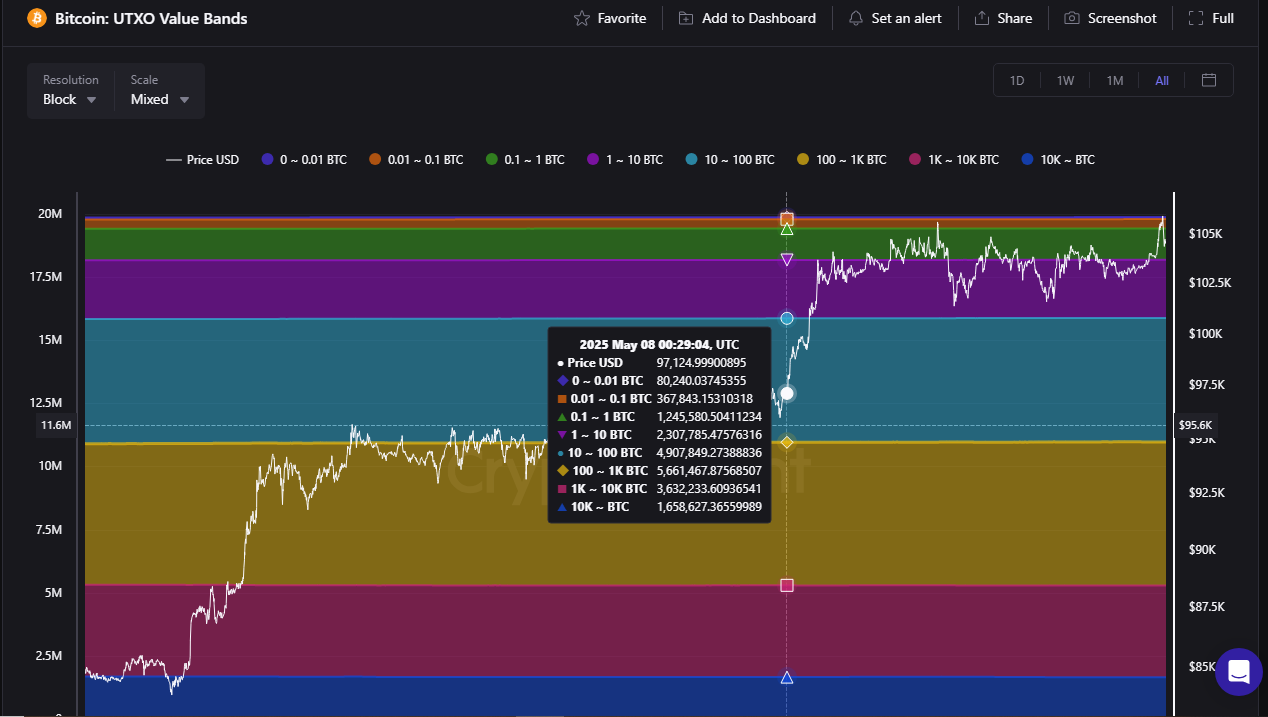Switch the chart to 1D timeframe
The width and height of the screenshot is (1268, 717).
[x=1016, y=80]
